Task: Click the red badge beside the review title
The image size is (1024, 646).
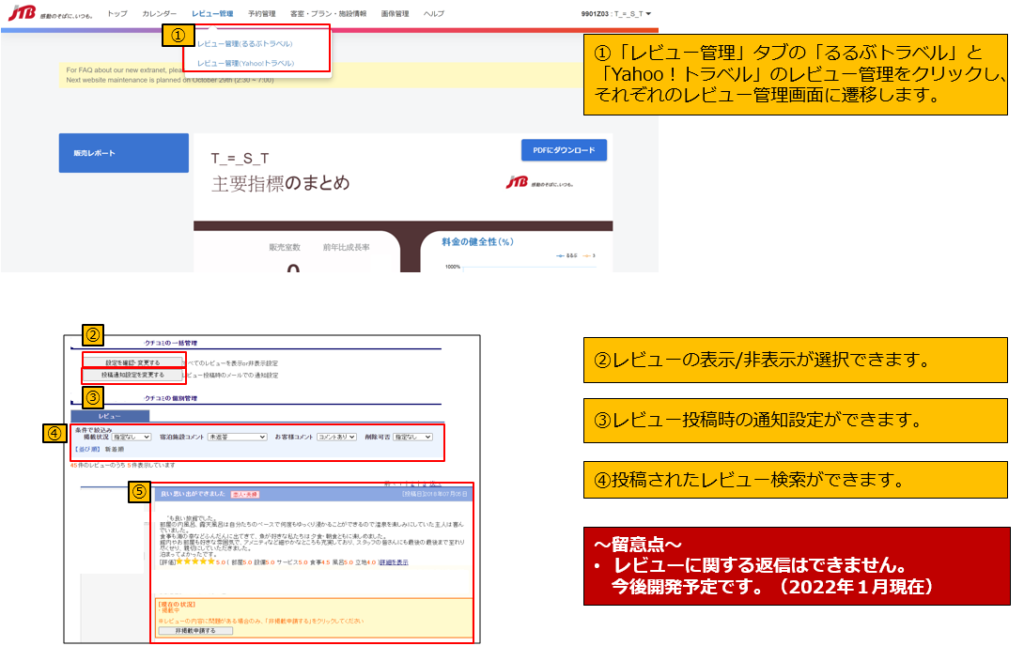Action: (245, 494)
